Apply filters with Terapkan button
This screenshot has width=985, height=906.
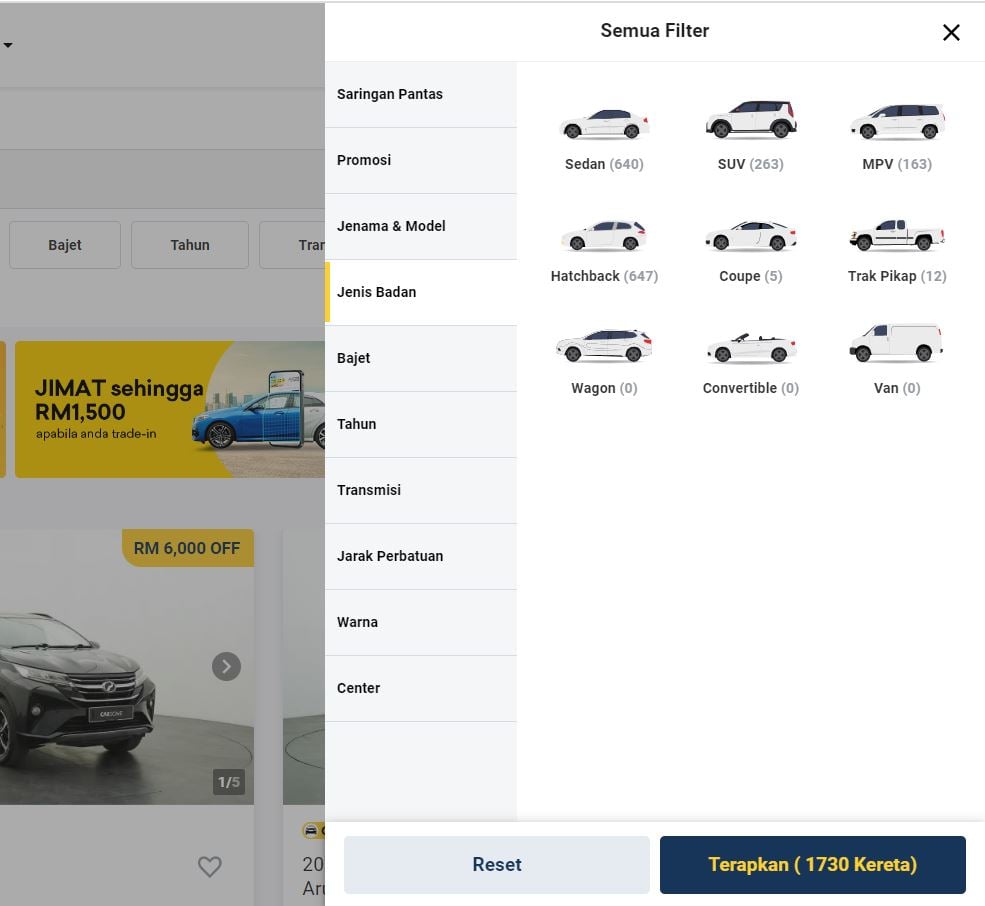(812, 864)
